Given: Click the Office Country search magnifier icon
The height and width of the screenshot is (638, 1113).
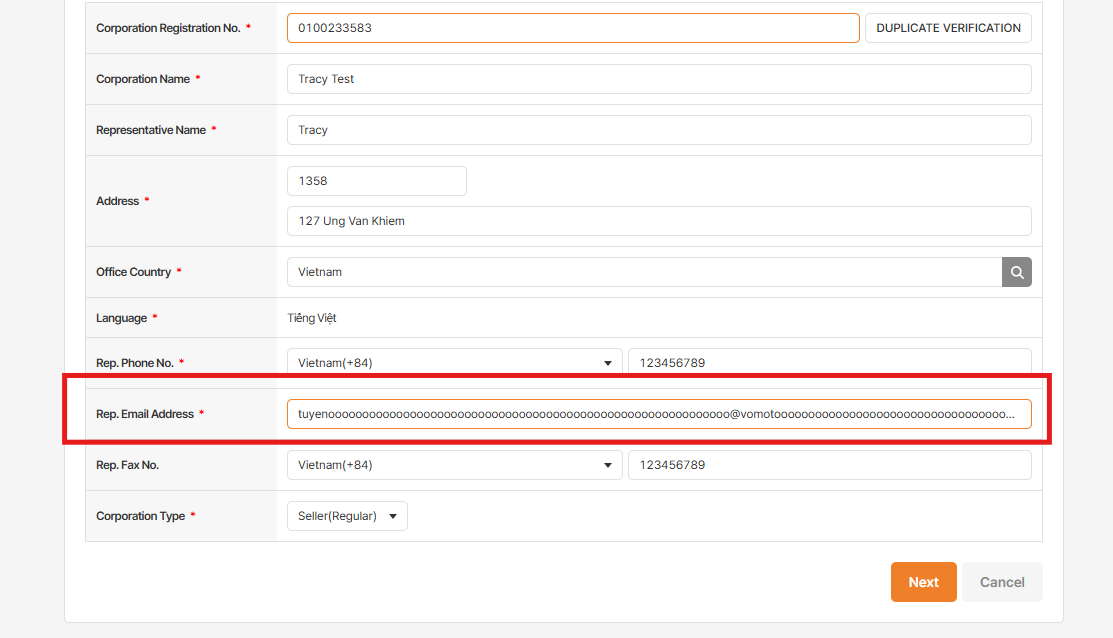Looking at the screenshot, I should (1016, 272).
